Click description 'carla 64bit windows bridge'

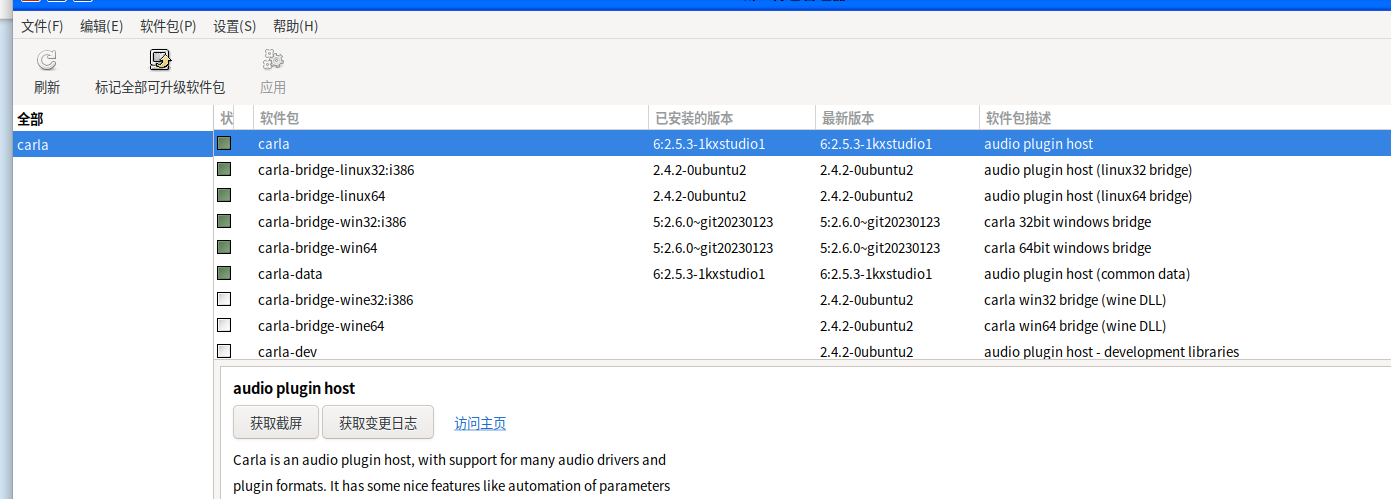click(1068, 248)
